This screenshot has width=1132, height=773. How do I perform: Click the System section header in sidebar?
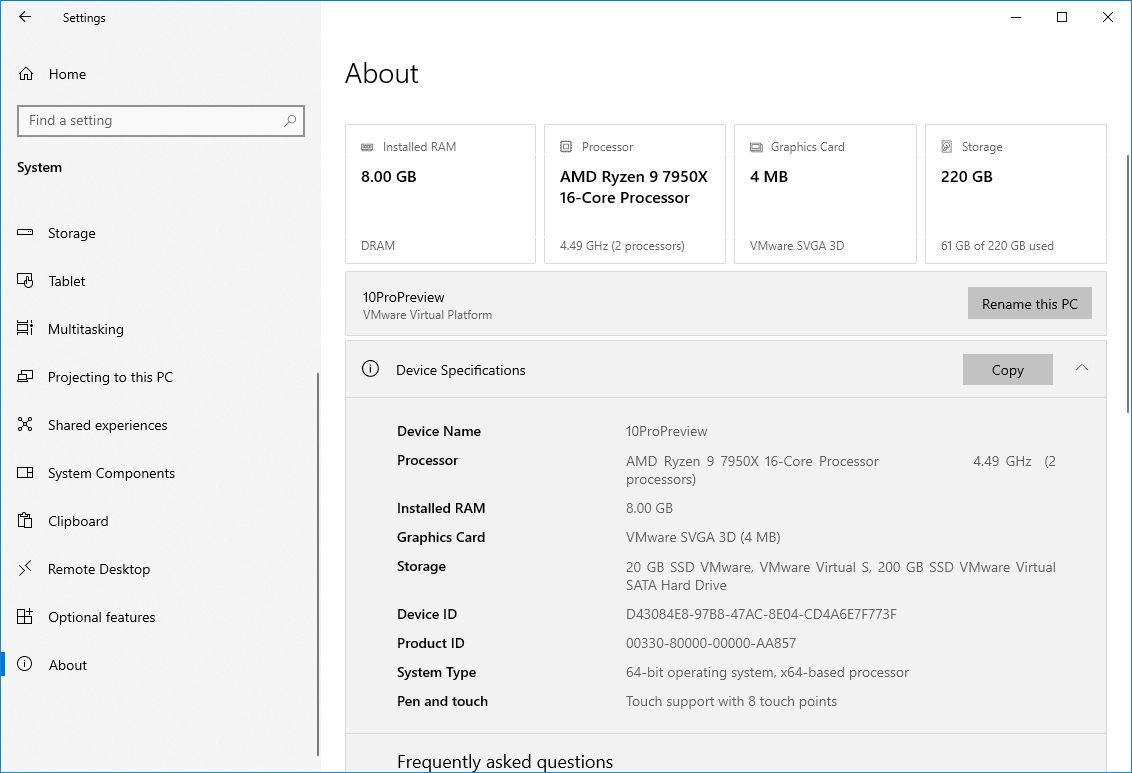40,167
